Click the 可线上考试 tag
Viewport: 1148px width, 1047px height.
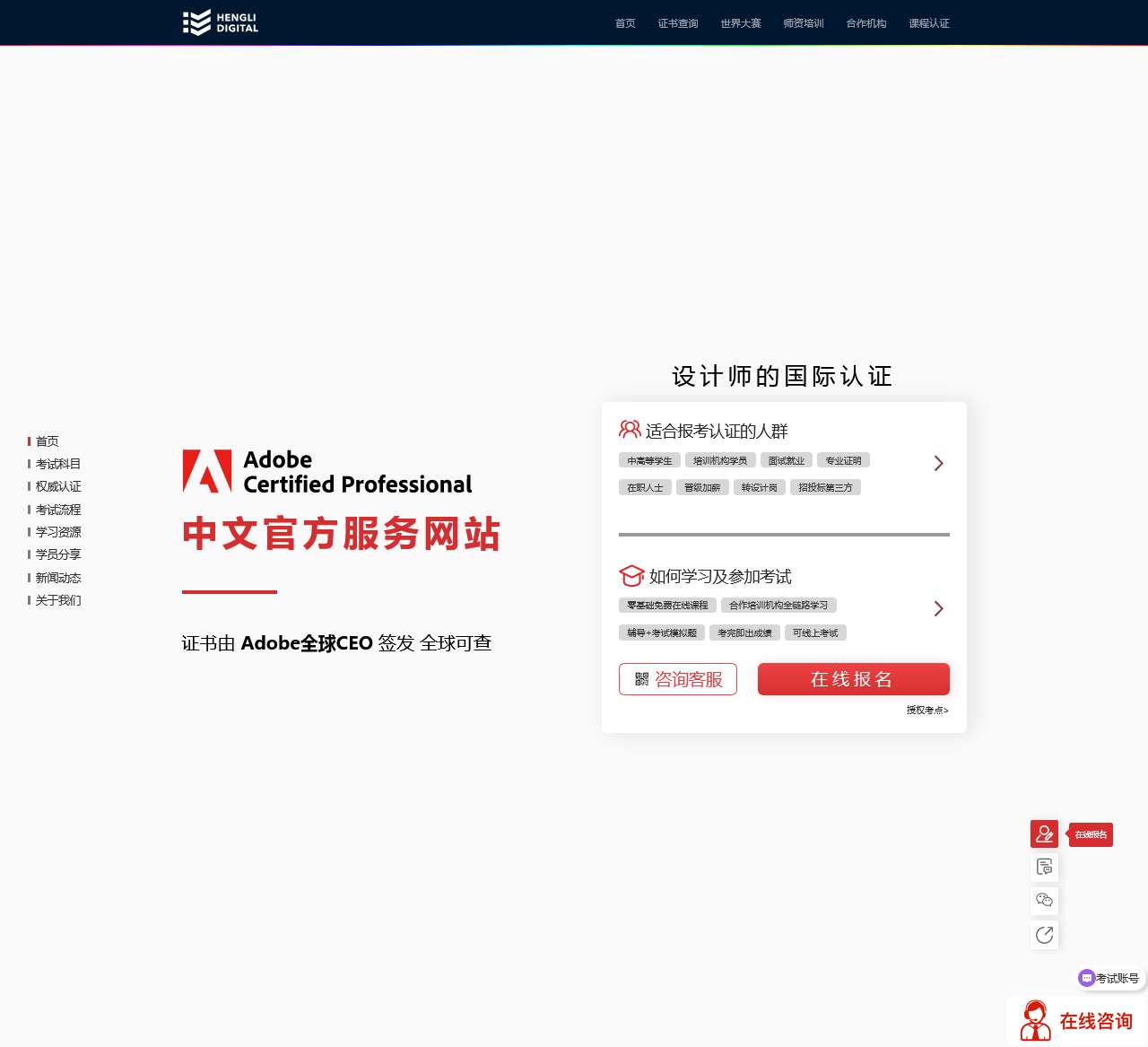point(814,633)
